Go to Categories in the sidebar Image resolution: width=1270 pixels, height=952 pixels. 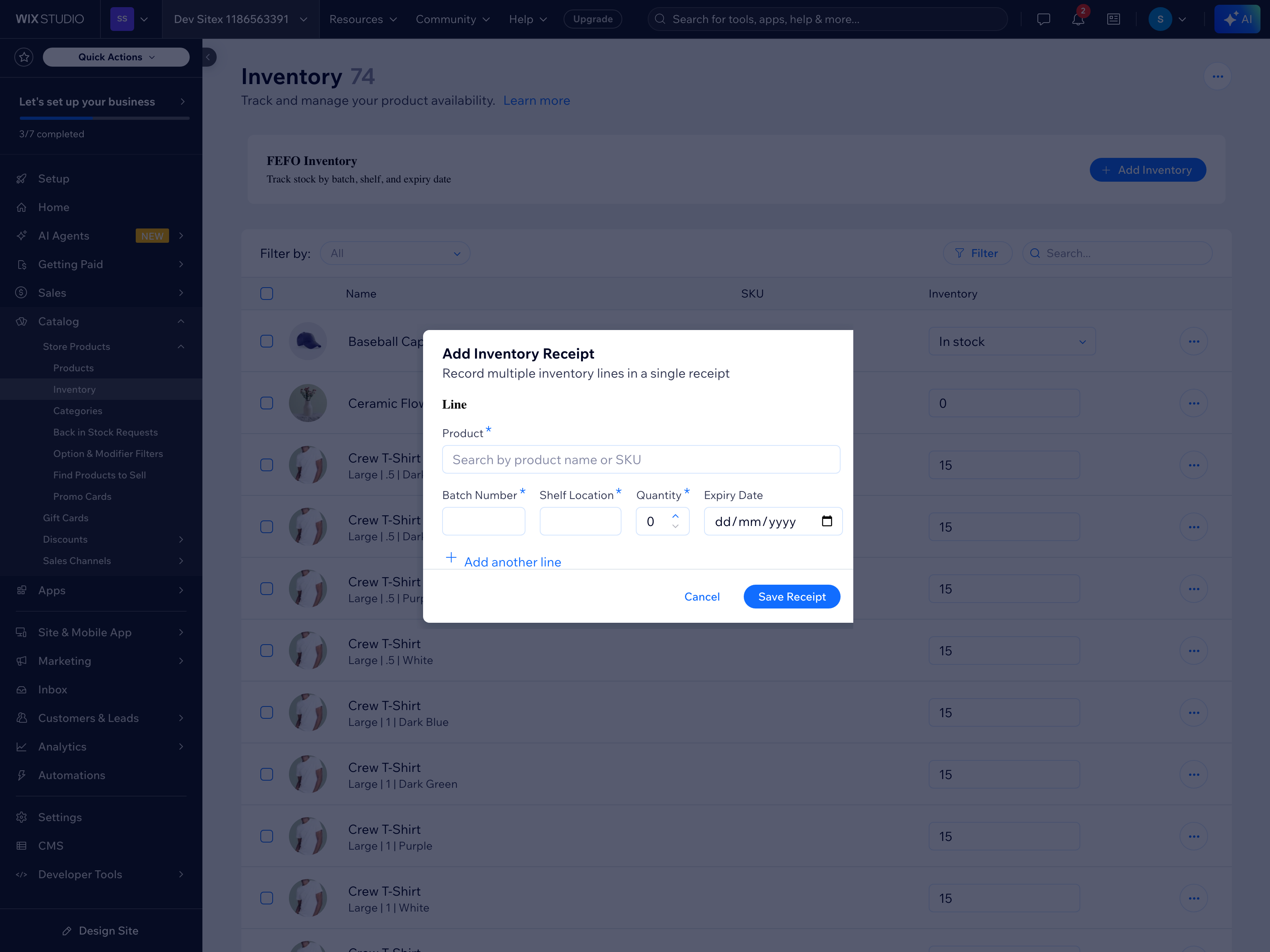click(x=77, y=411)
